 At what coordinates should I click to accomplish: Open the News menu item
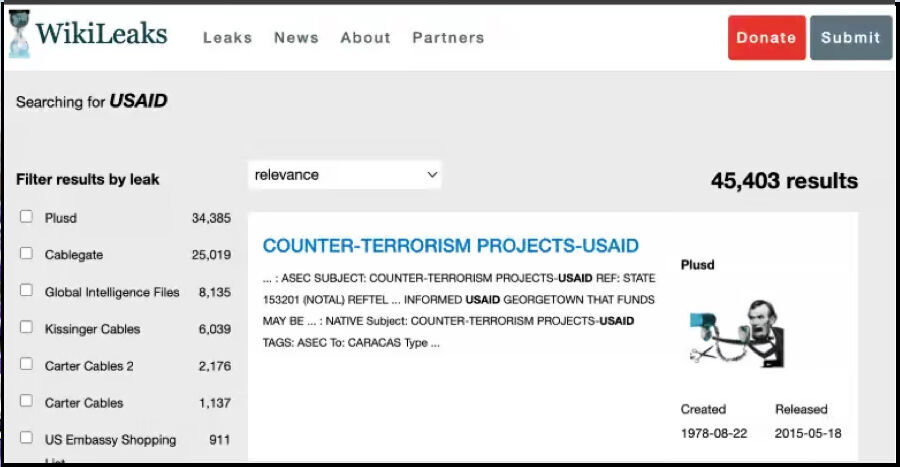(296, 38)
